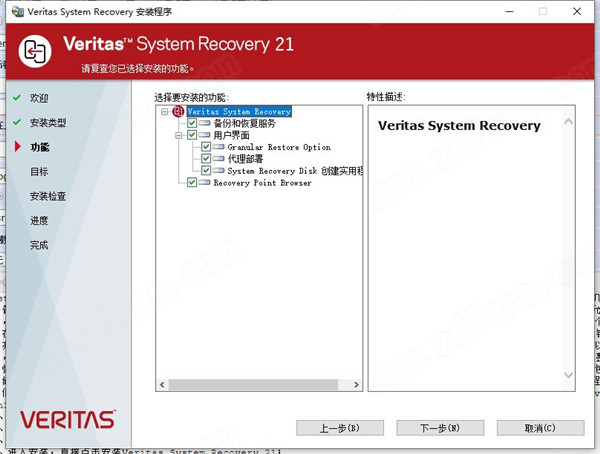Screen dimensions: 600x454
Task: Select System Recovery Disk tree label
Action: click(295, 170)
